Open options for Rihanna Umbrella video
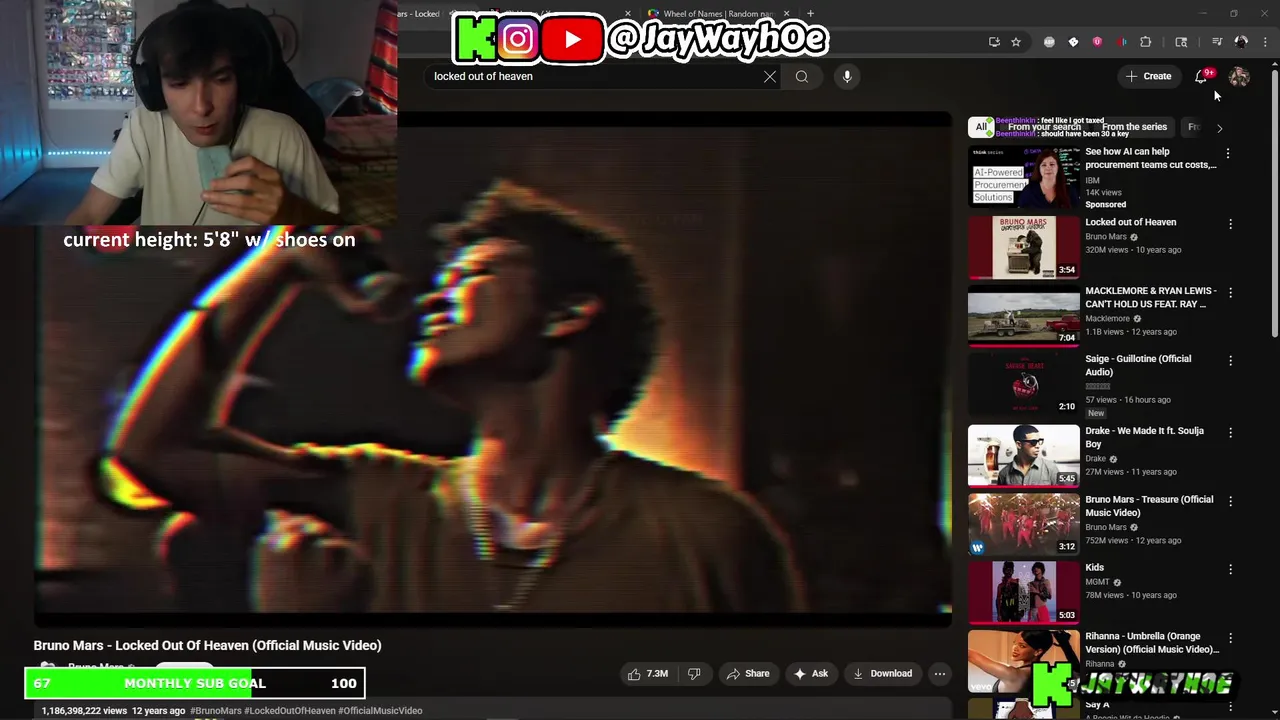Screen dimensions: 1280x720 (1231, 638)
